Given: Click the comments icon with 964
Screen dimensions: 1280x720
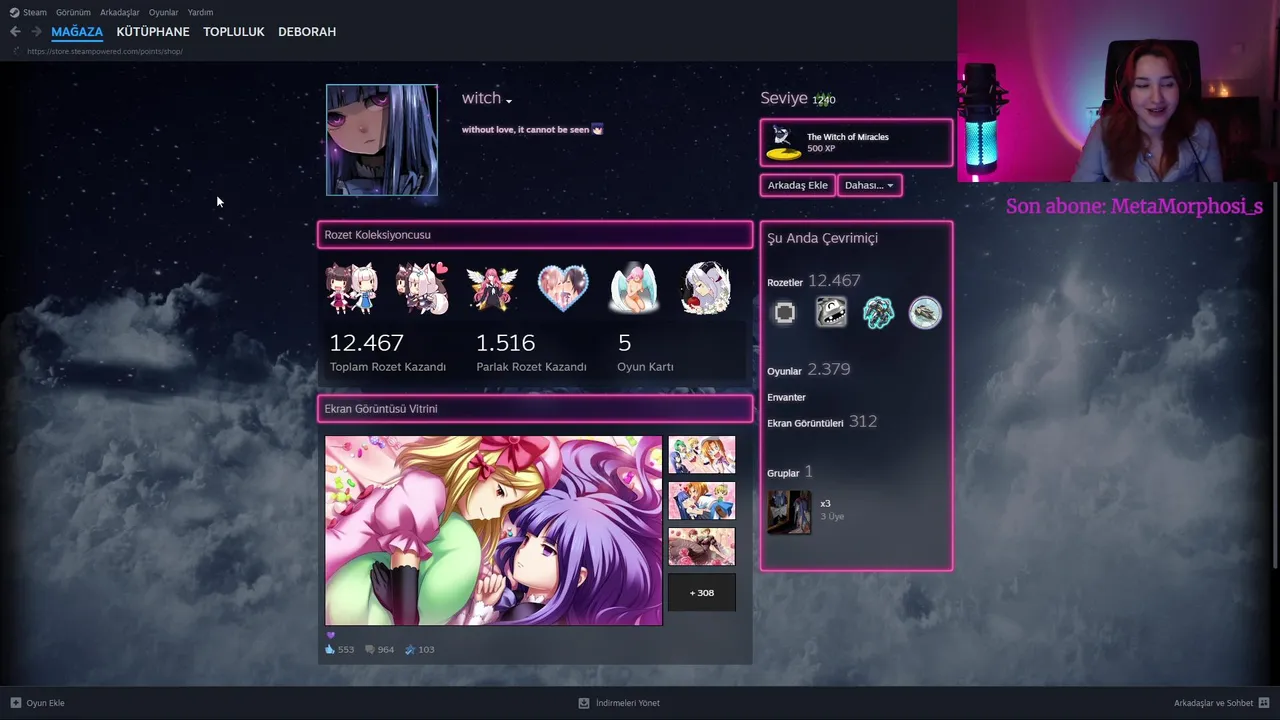Looking at the screenshot, I should (370, 650).
